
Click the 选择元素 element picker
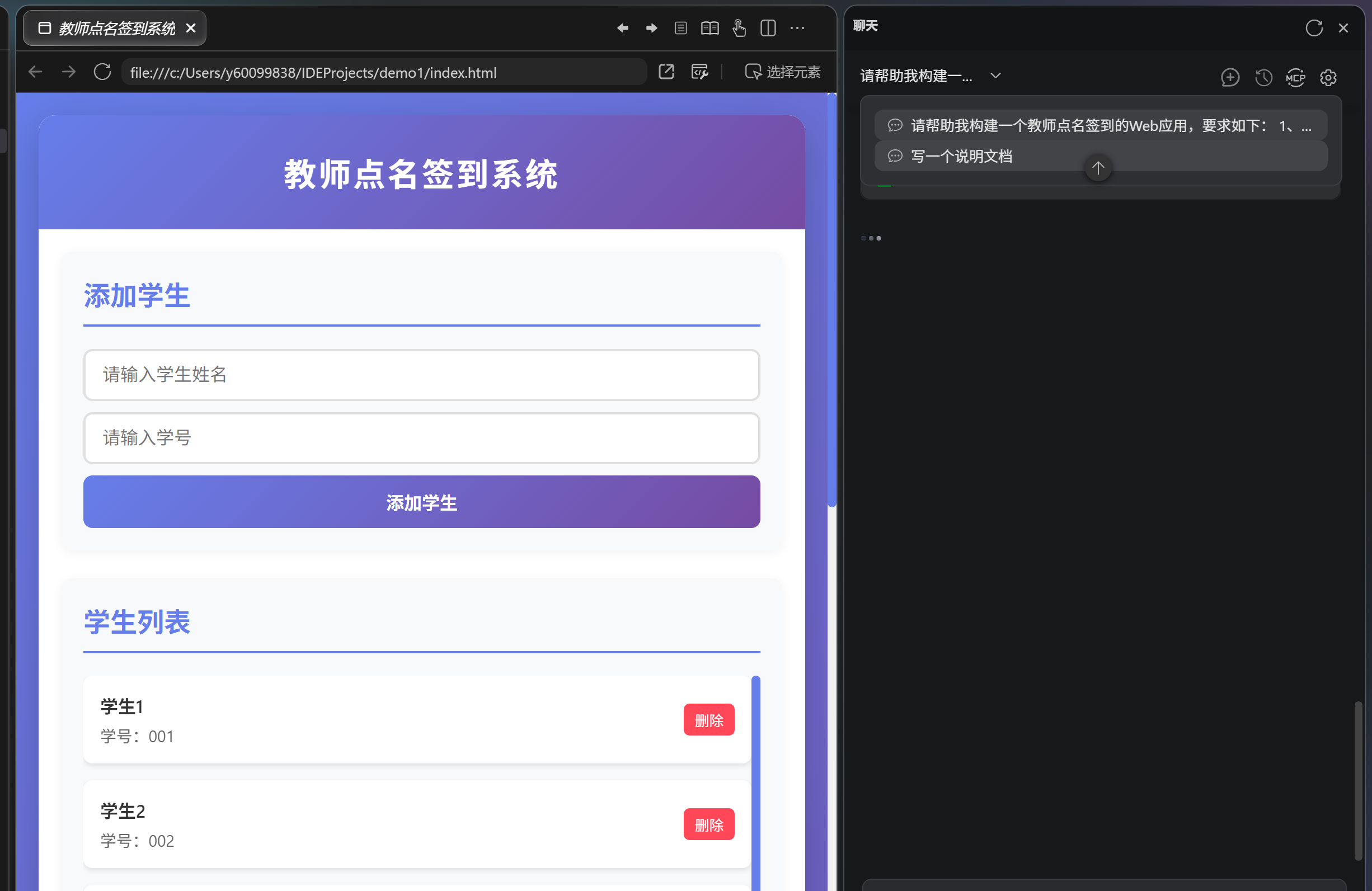782,72
